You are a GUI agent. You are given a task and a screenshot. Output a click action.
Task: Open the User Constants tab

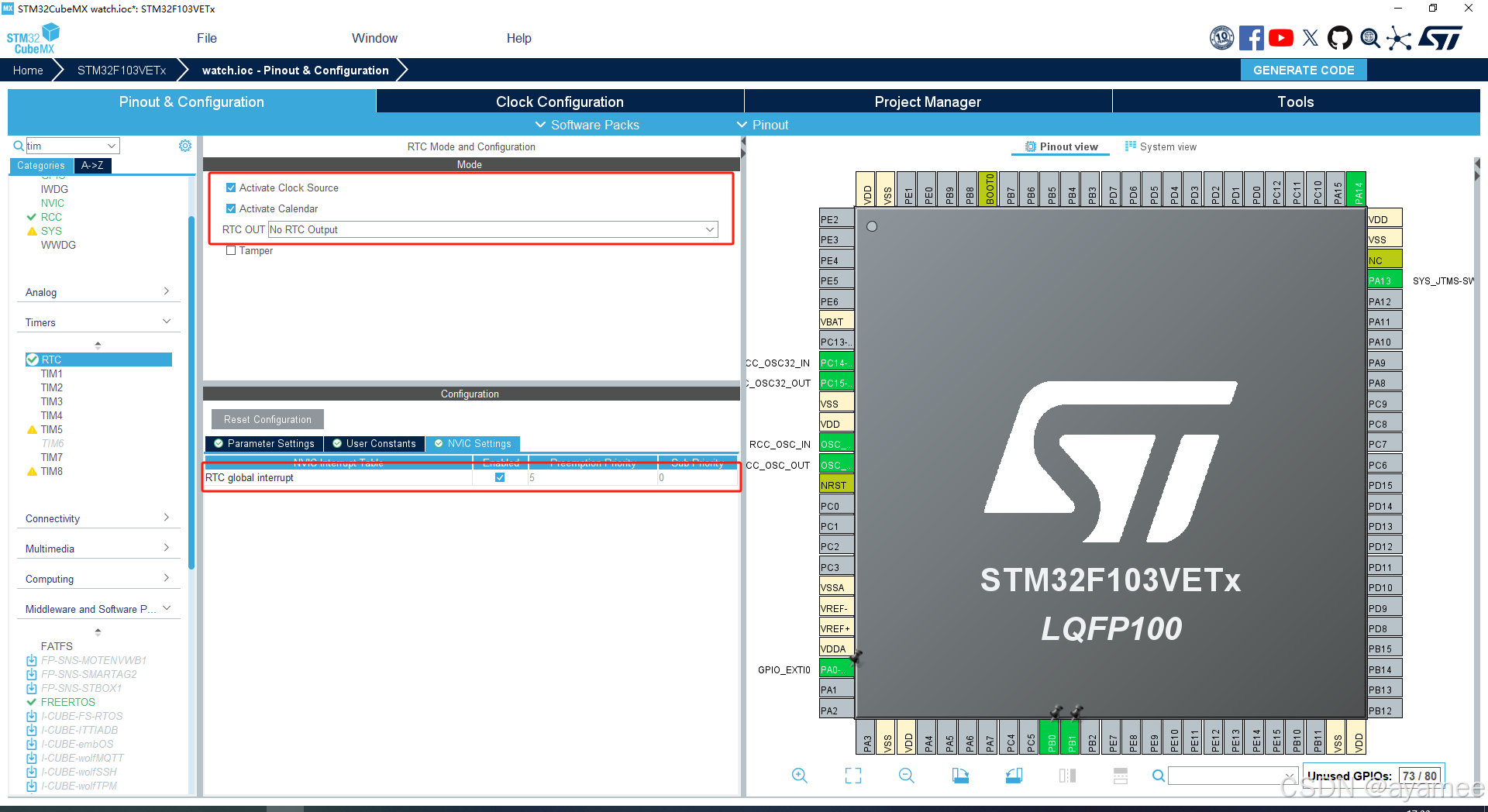point(374,443)
